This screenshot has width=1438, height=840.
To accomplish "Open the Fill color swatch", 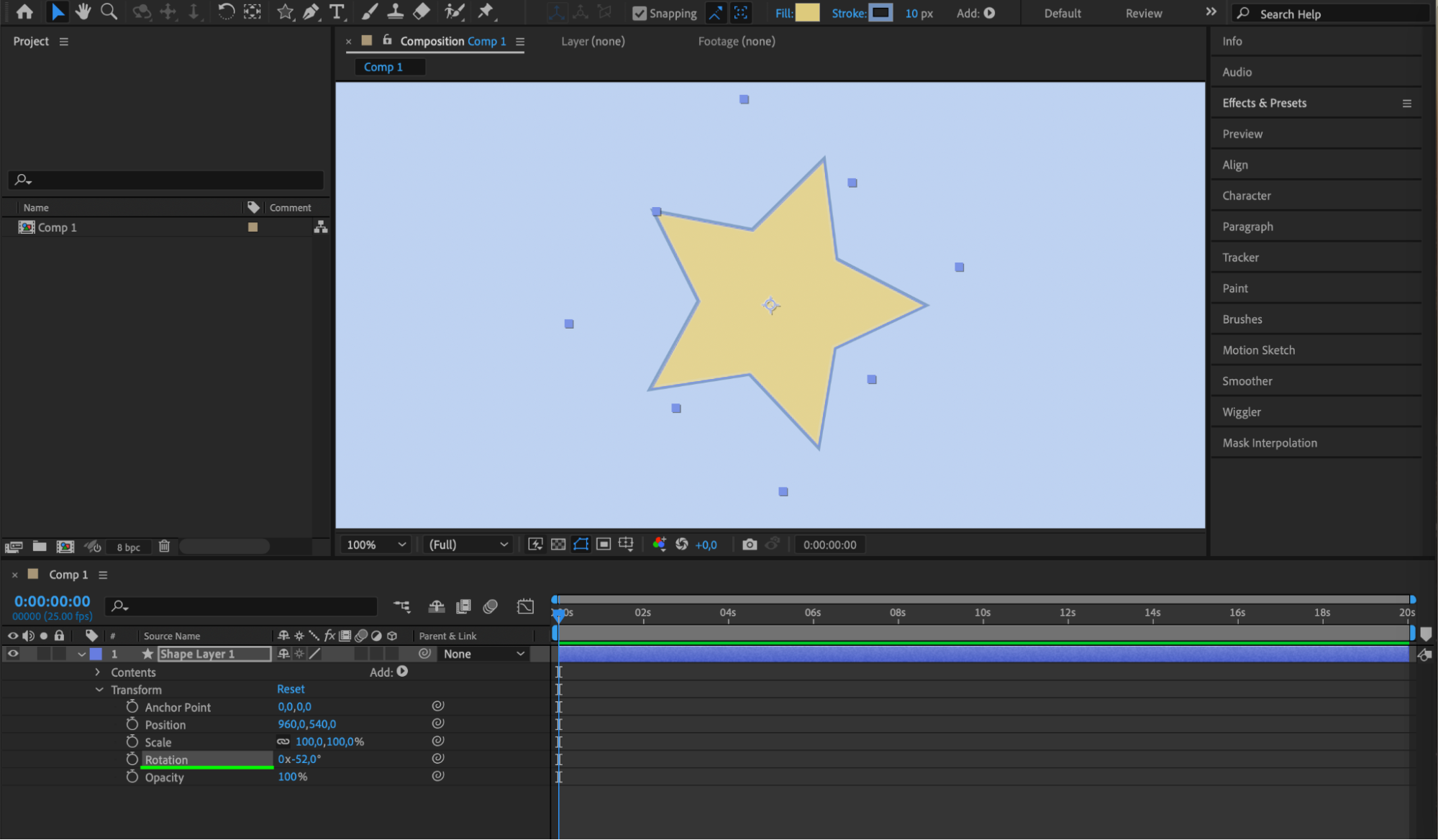I will coord(807,13).
